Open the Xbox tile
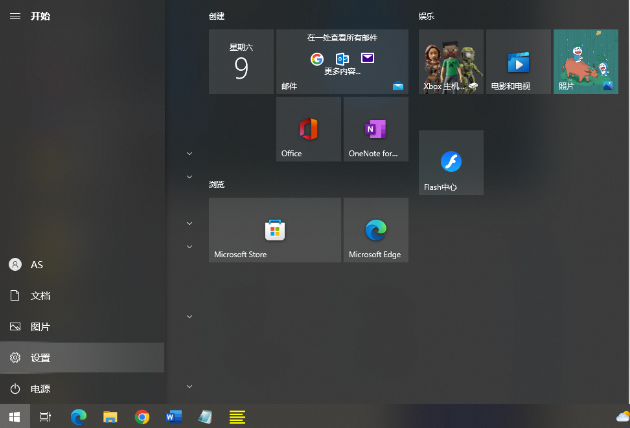The image size is (630, 428). coord(451,62)
